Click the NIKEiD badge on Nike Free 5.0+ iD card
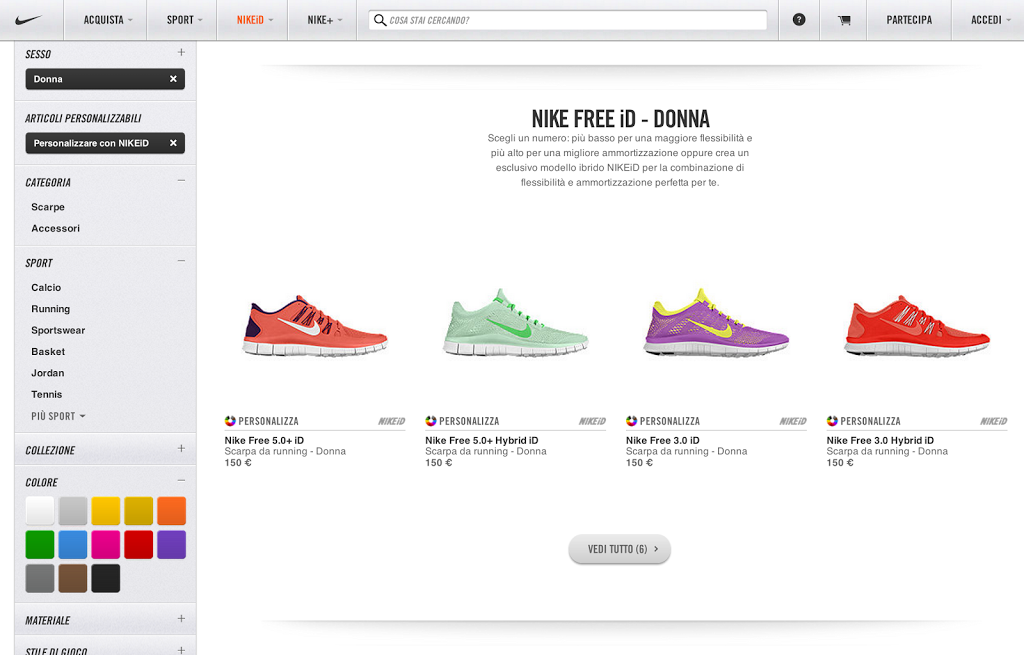1024x655 pixels. [x=392, y=421]
